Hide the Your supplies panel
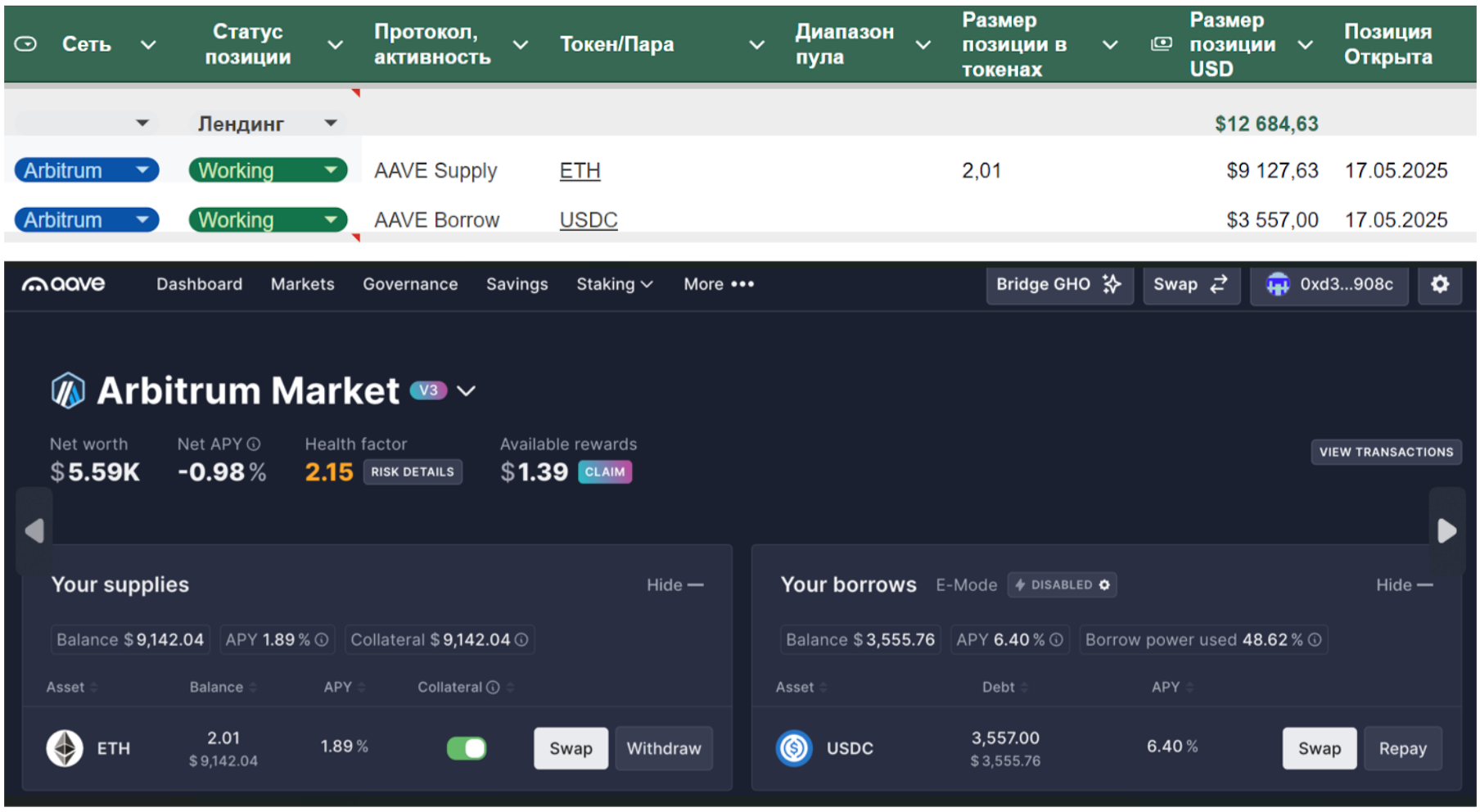1480x812 pixels. pyautogui.click(x=675, y=584)
